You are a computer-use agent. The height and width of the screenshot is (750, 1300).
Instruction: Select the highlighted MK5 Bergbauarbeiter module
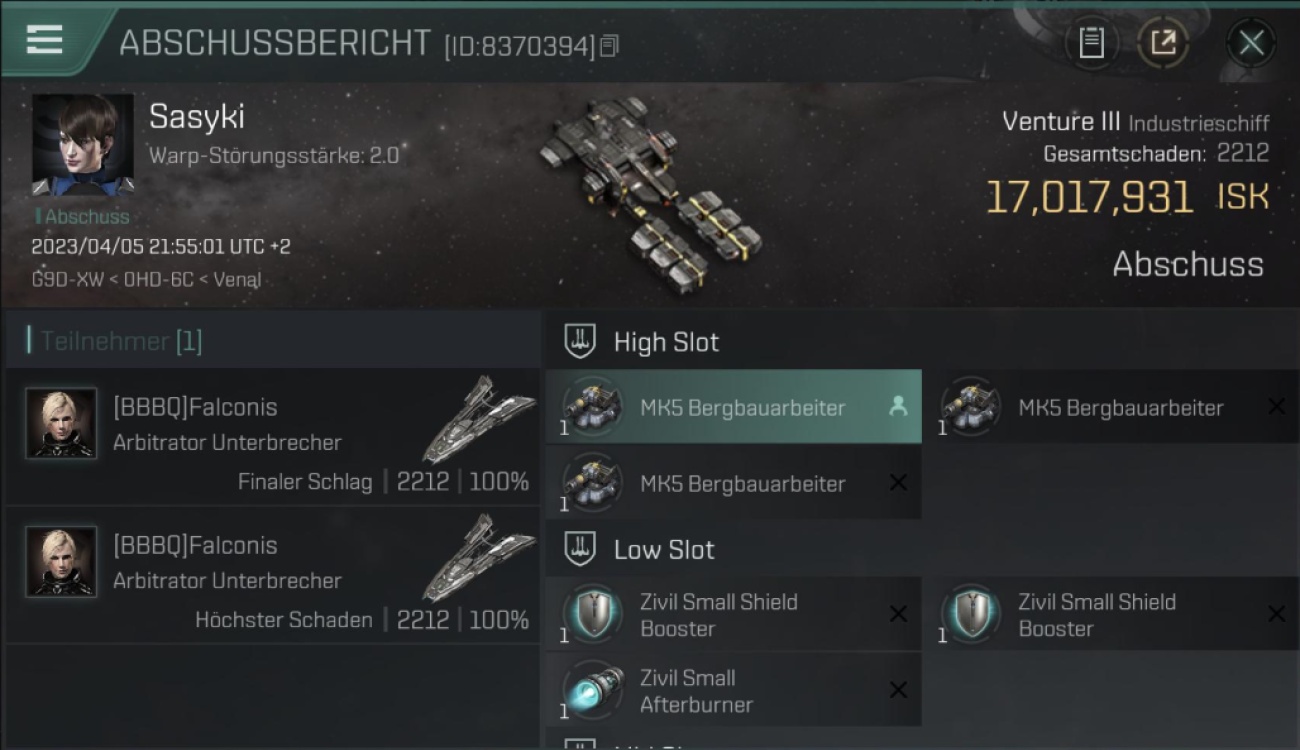(733, 407)
